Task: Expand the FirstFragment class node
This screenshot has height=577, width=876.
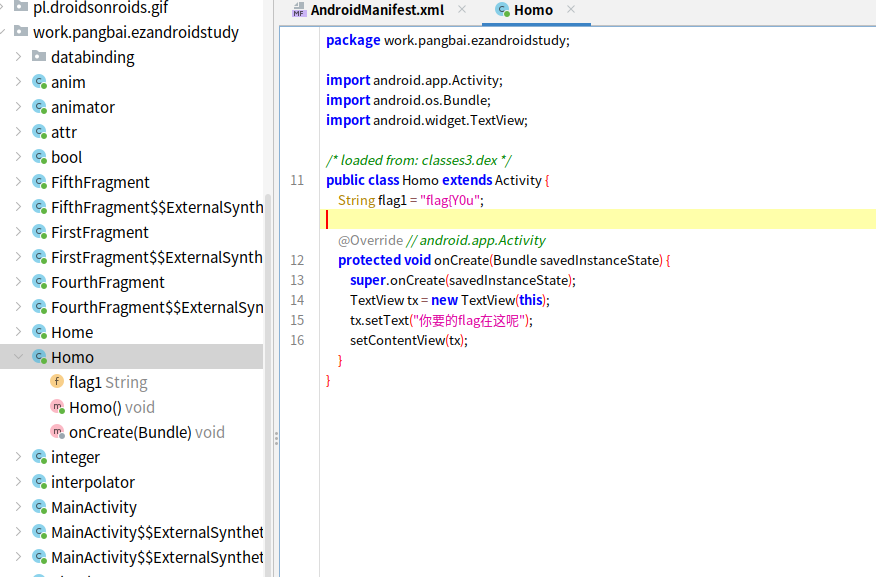Action: click(x=19, y=232)
